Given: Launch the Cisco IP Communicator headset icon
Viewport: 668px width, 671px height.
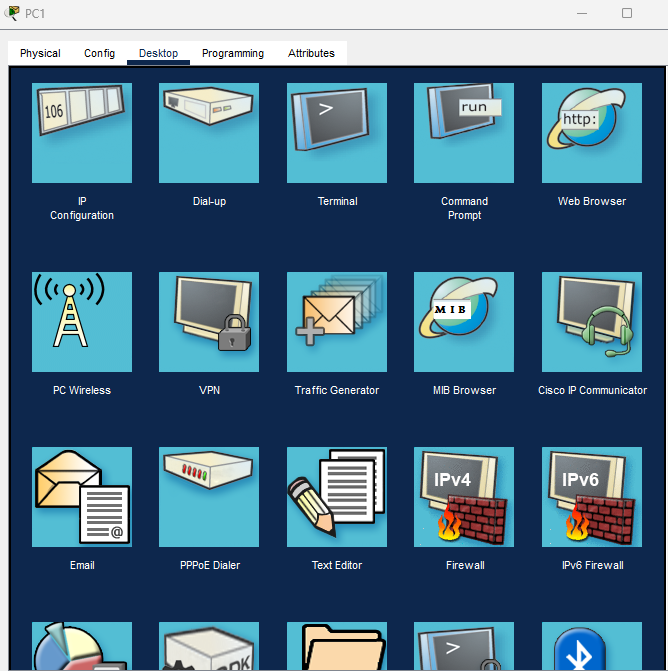Looking at the screenshot, I should [592, 322].
